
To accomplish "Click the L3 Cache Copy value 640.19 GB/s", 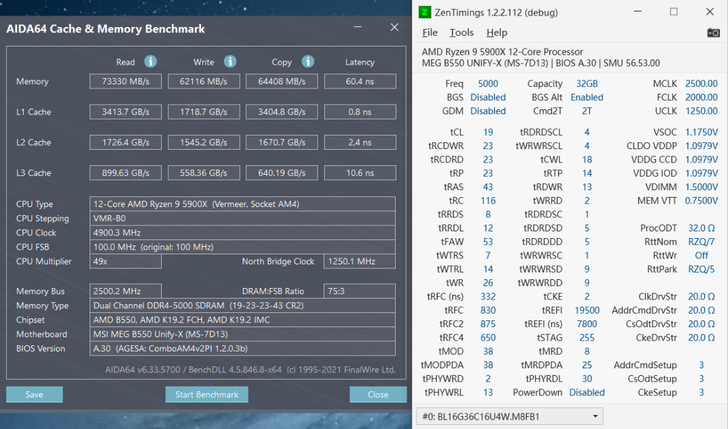I will tap(282, 173).
